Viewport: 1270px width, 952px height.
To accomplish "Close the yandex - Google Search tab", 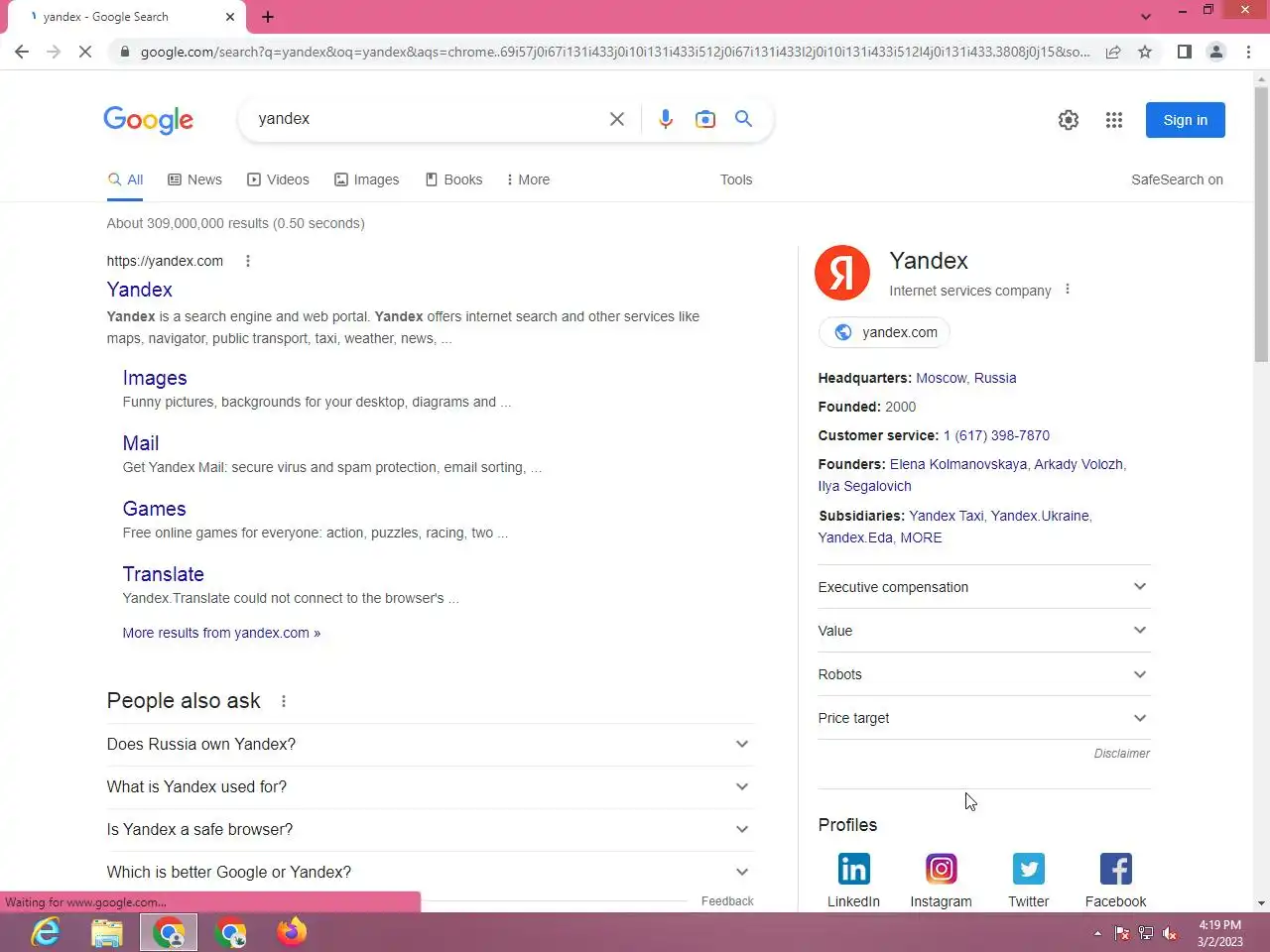I will click(x=230, y=17).
